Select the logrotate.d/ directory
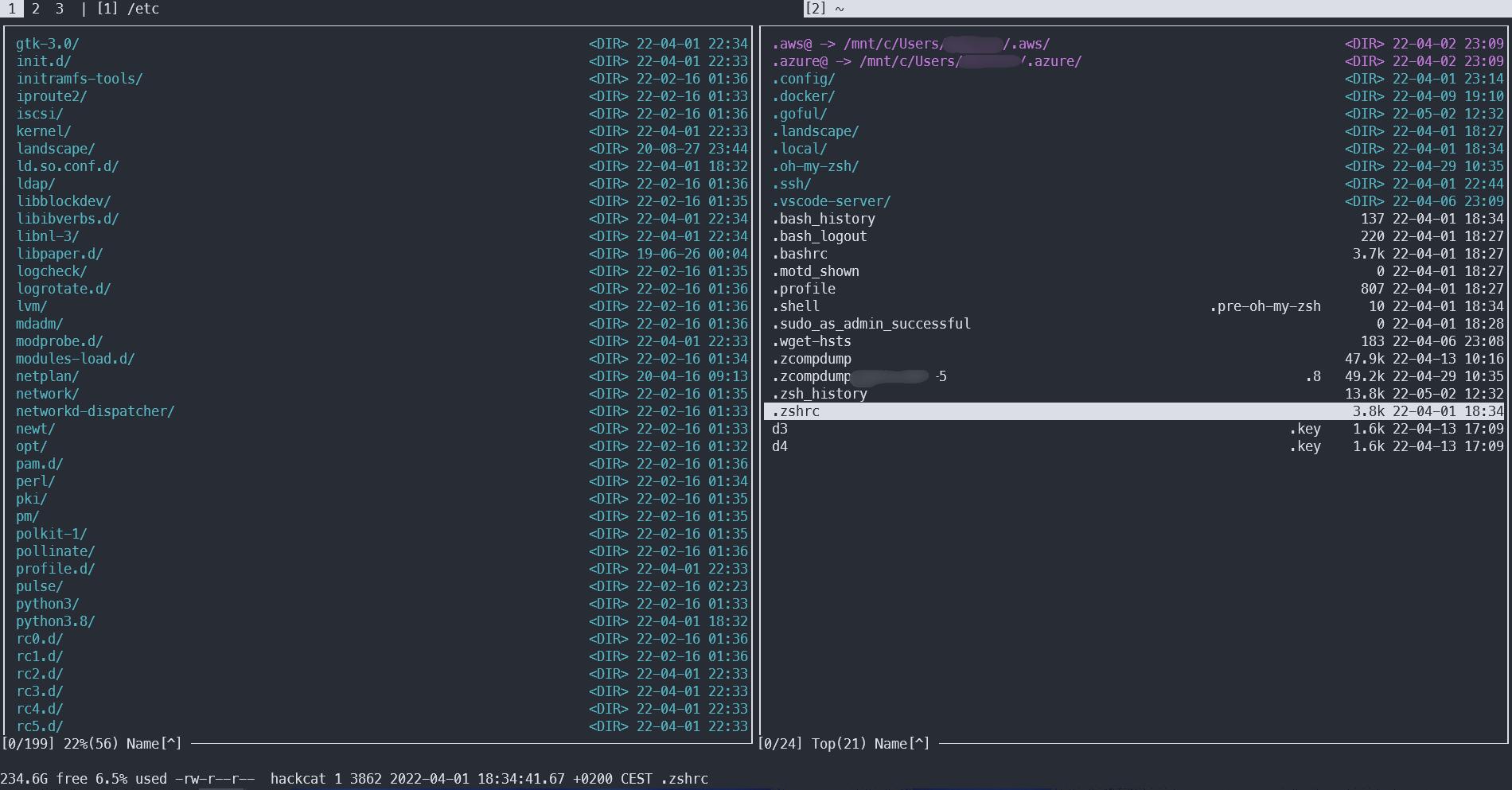The height and width of the screenshot is (790, 1512). pyautogui.click(x=382, y=289)
